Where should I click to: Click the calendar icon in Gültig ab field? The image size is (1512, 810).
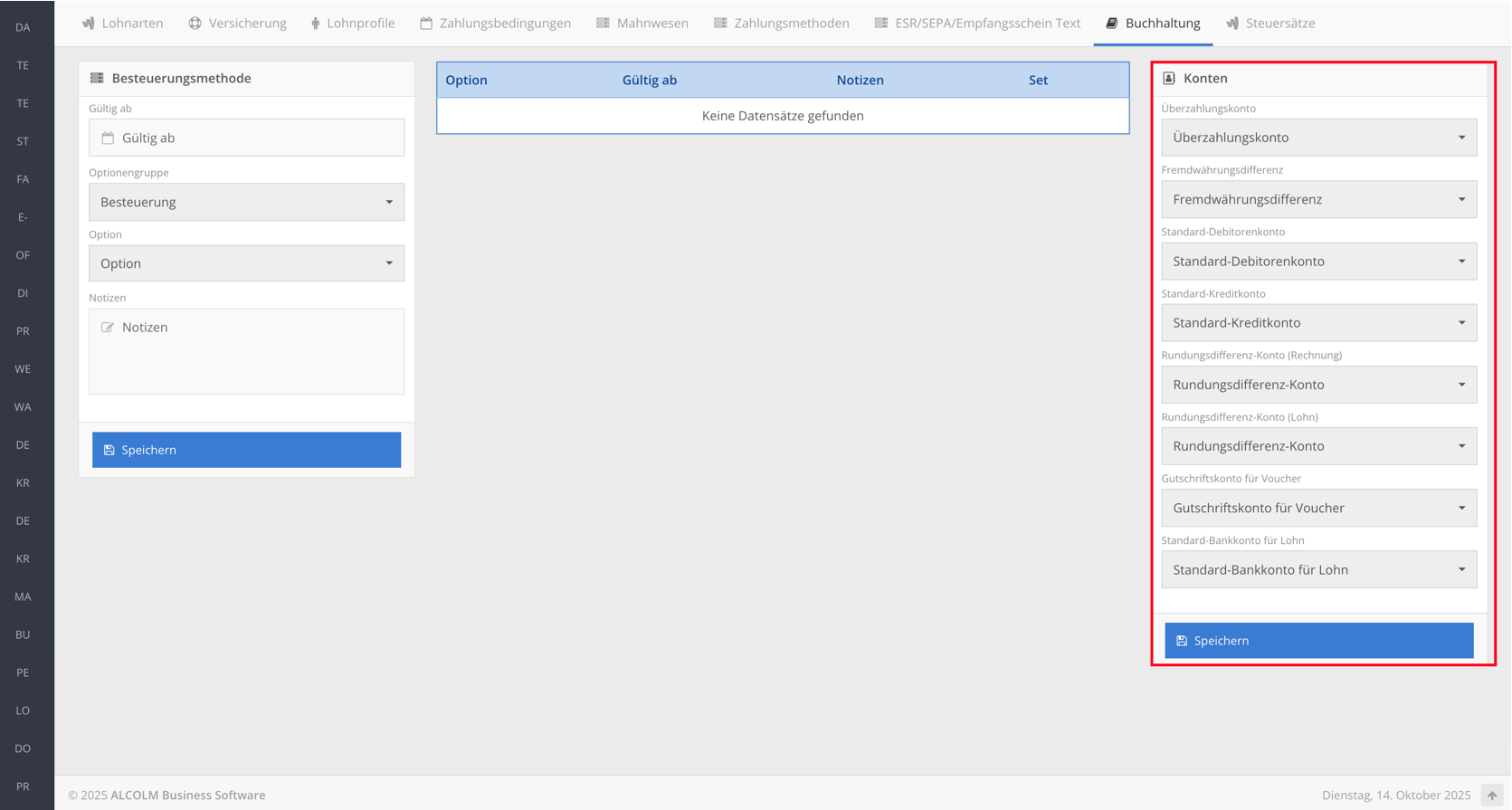coord(108,138)
